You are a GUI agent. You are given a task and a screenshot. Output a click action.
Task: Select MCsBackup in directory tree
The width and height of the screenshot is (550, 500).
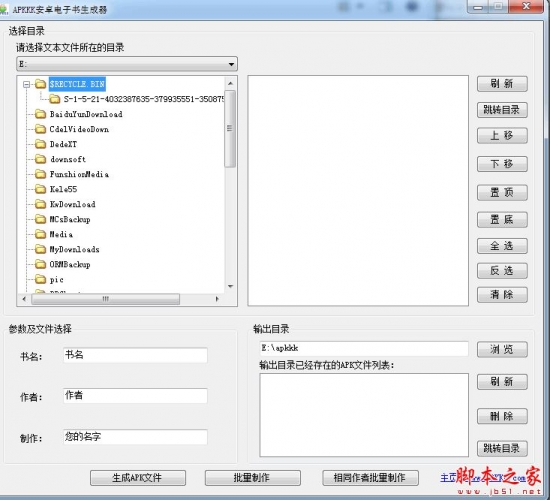(x=70, y=219)
